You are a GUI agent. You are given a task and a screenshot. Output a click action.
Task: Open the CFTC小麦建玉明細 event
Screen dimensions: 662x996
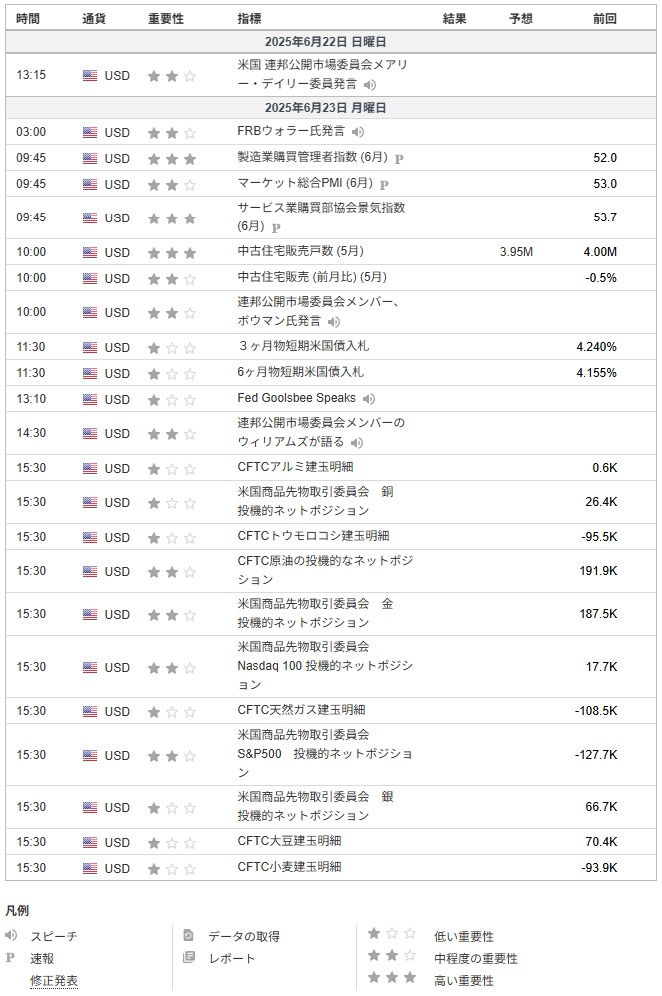[x=288, y=867]
